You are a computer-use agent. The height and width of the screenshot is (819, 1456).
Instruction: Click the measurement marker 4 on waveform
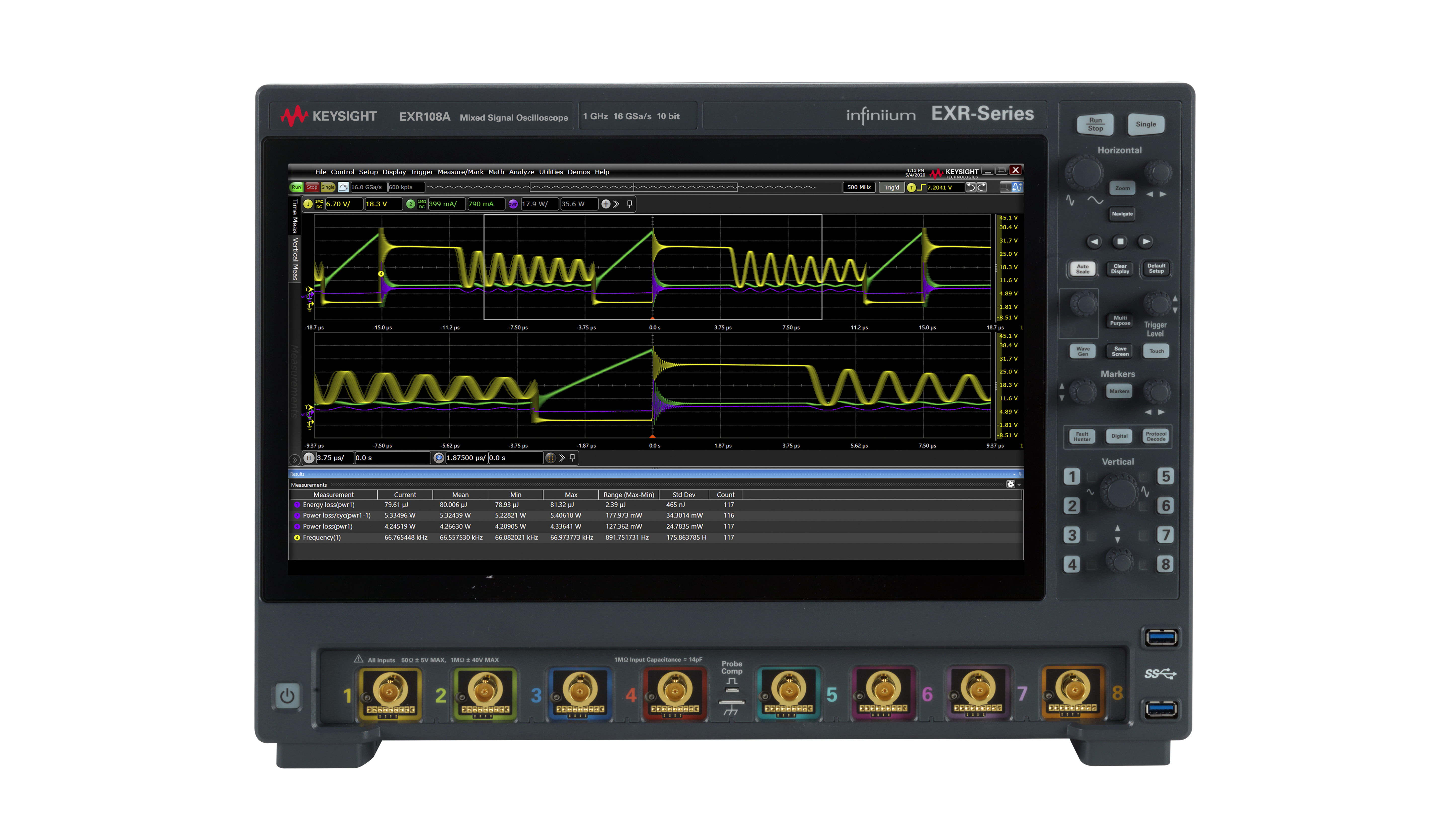tap(381, 274)
